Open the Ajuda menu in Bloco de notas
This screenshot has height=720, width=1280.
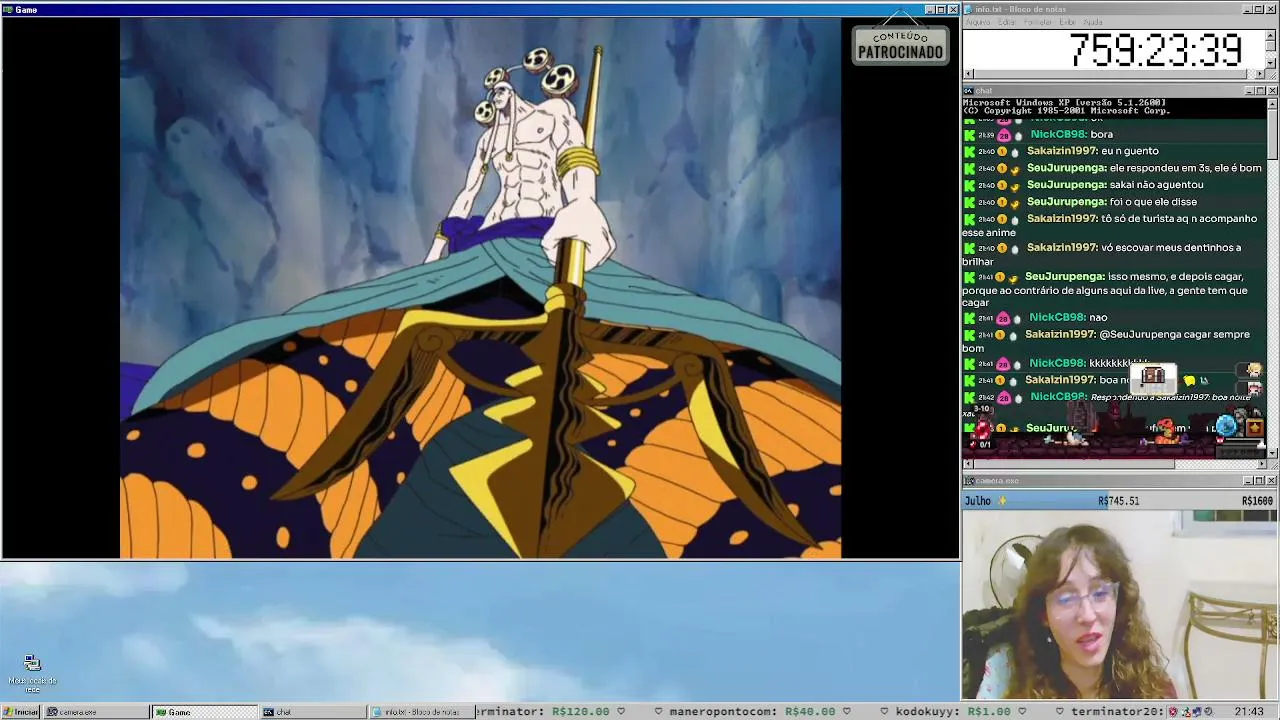[x=1093, y=22]
